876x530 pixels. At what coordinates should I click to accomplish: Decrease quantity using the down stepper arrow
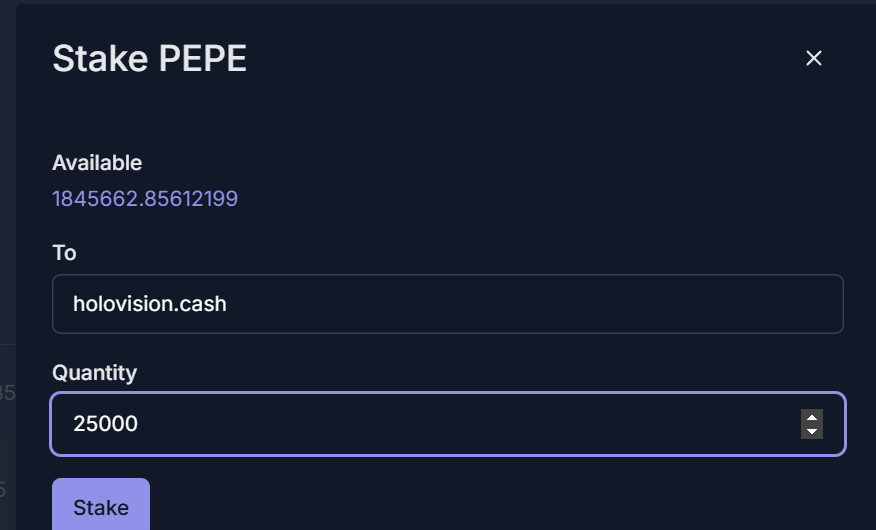click(812, 431)
